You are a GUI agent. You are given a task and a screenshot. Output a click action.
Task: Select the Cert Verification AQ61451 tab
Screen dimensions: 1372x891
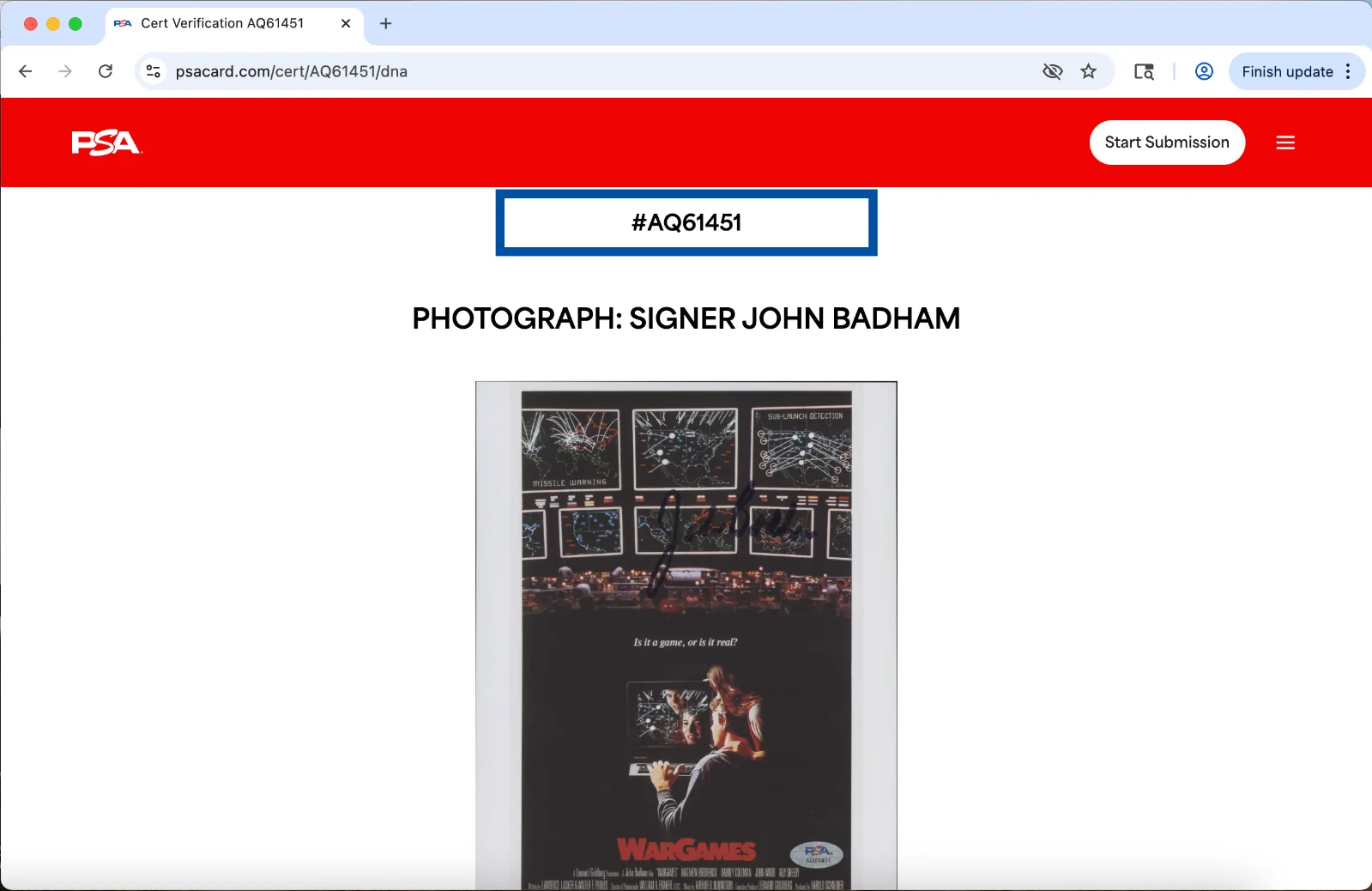(x=234, y=23)
